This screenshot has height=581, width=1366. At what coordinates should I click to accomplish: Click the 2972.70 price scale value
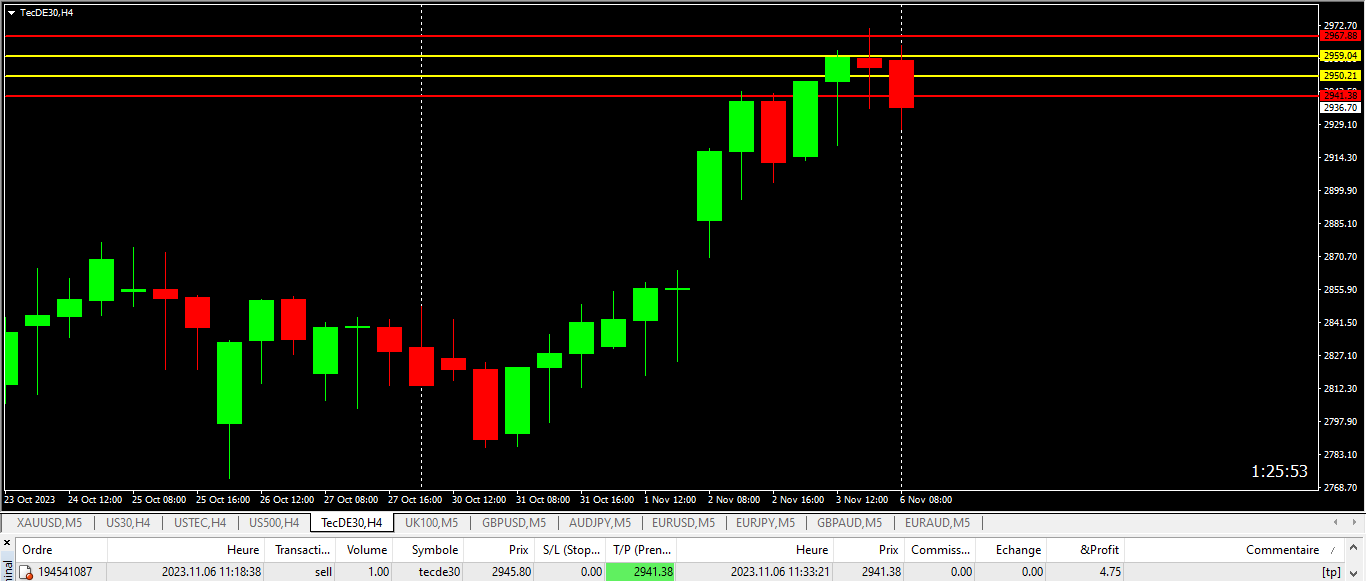[1340, 25]
